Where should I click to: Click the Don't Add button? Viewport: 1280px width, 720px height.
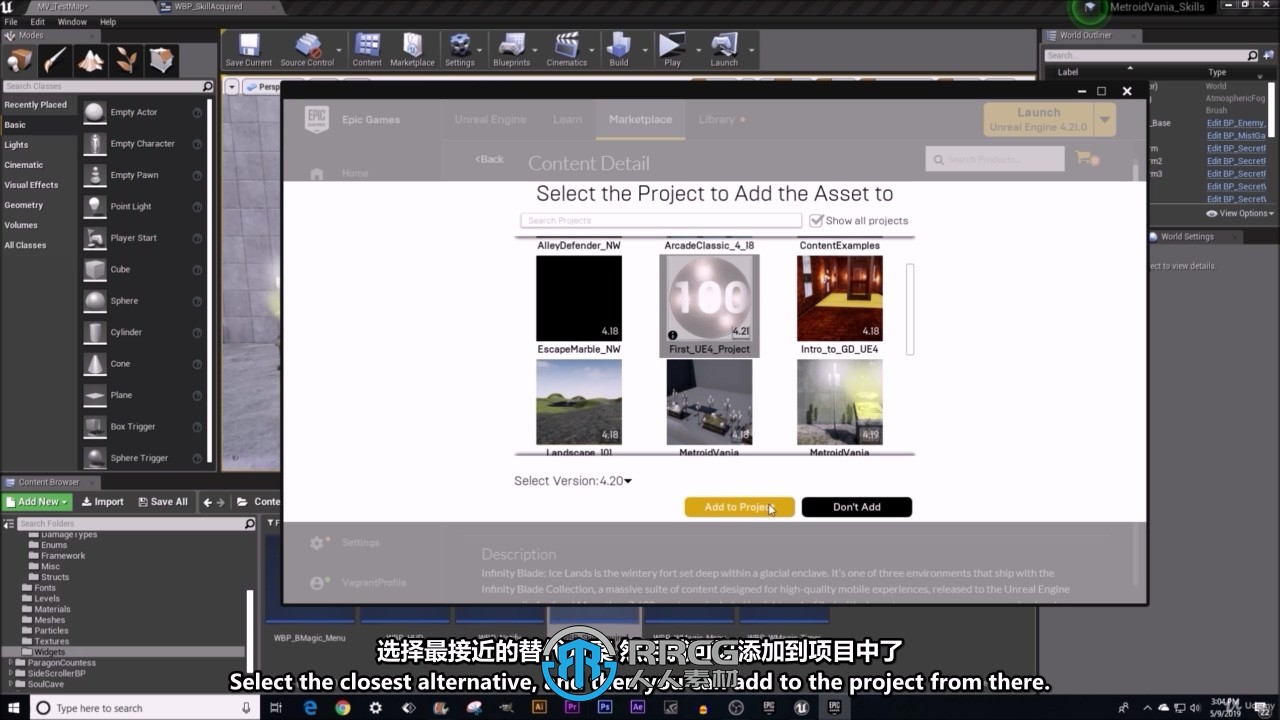tap(857, 507)
